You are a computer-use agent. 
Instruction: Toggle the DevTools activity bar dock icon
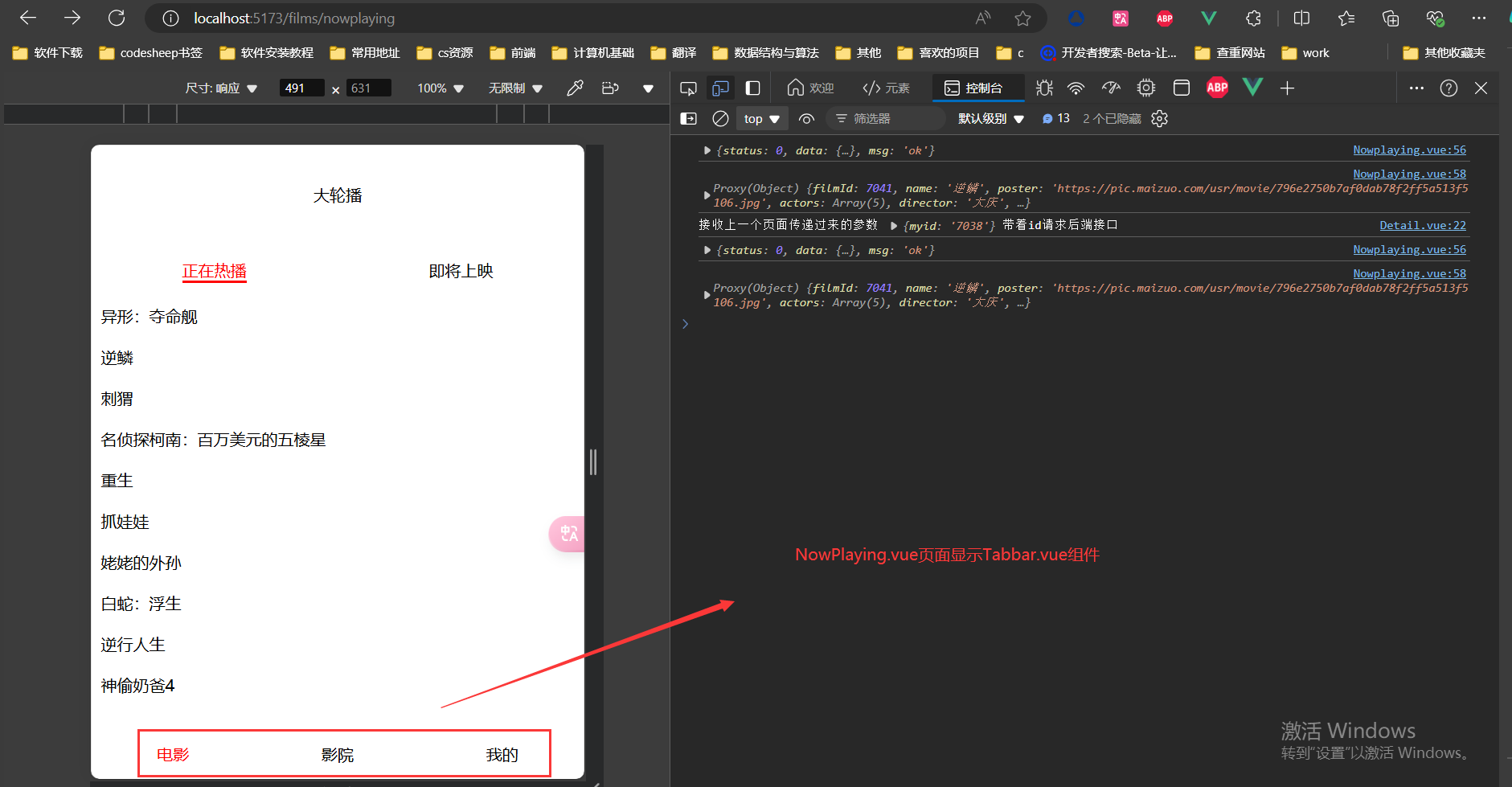tap(753, 88)
